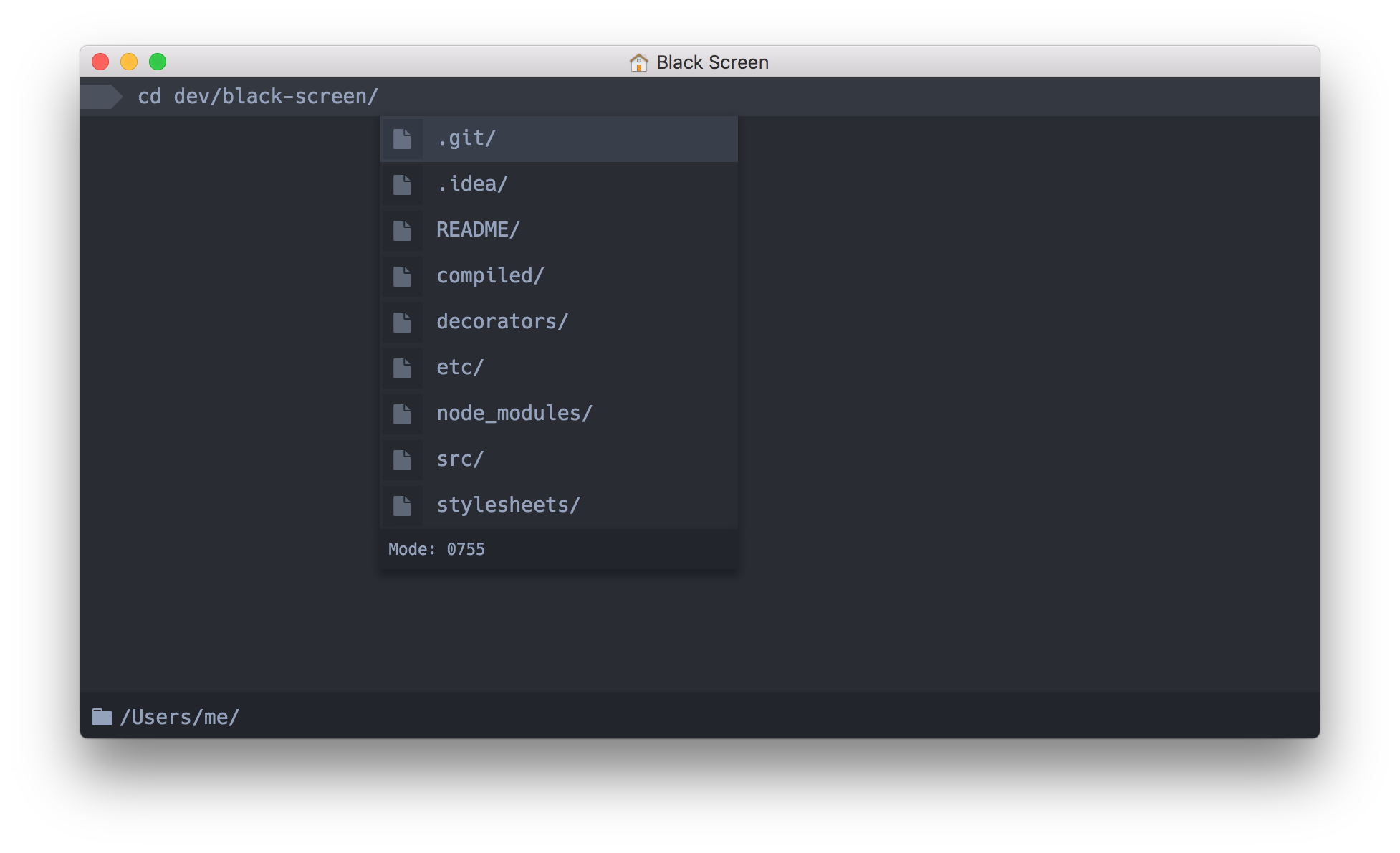Click the Mode: 0755 description footer
The height and width of the screenshot is (853, 1400).
pos(436,550)
